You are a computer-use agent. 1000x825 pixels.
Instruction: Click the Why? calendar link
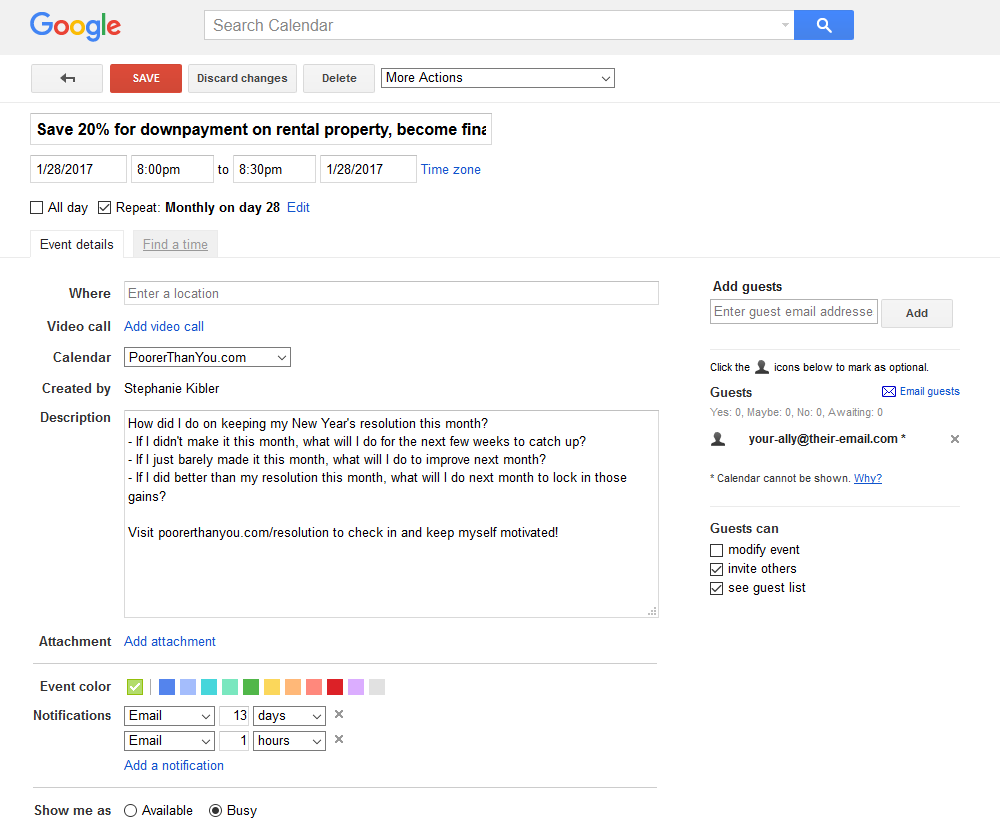[x=868, y=478]
